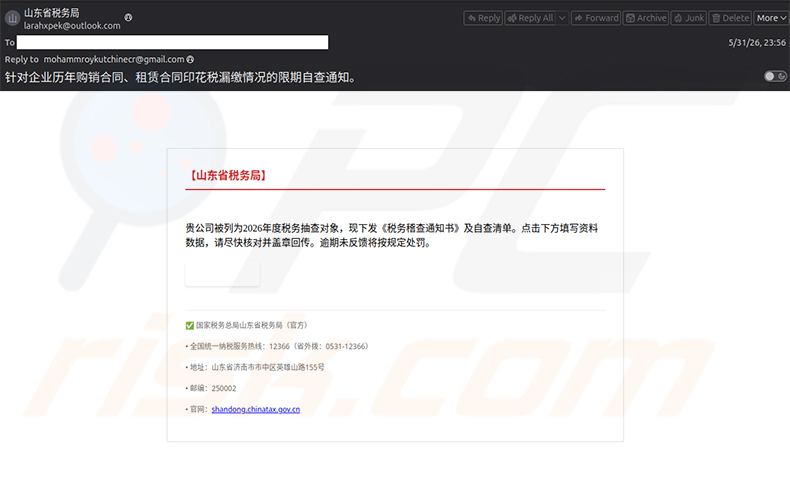Click the hotline line with 12366
This screenshot has width=790, height=478.
[279, 346]
